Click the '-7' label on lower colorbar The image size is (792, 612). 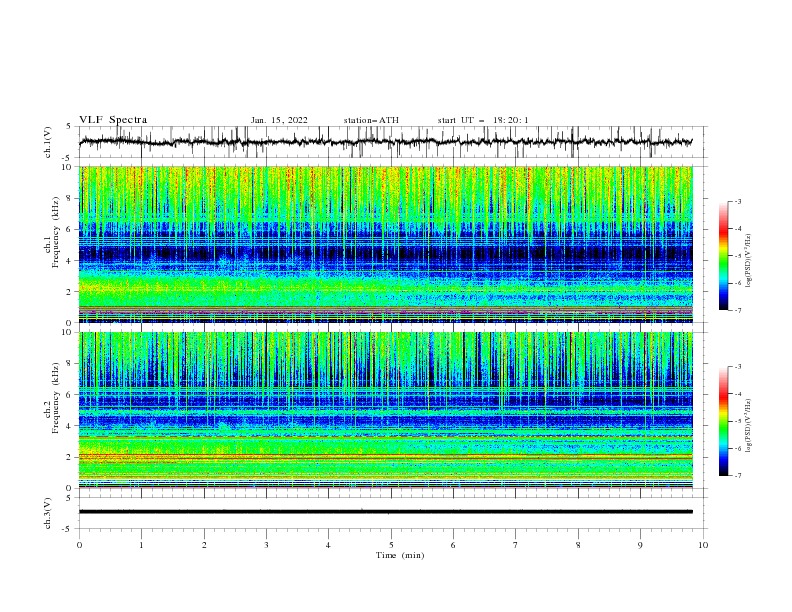(x=737, y=475)
